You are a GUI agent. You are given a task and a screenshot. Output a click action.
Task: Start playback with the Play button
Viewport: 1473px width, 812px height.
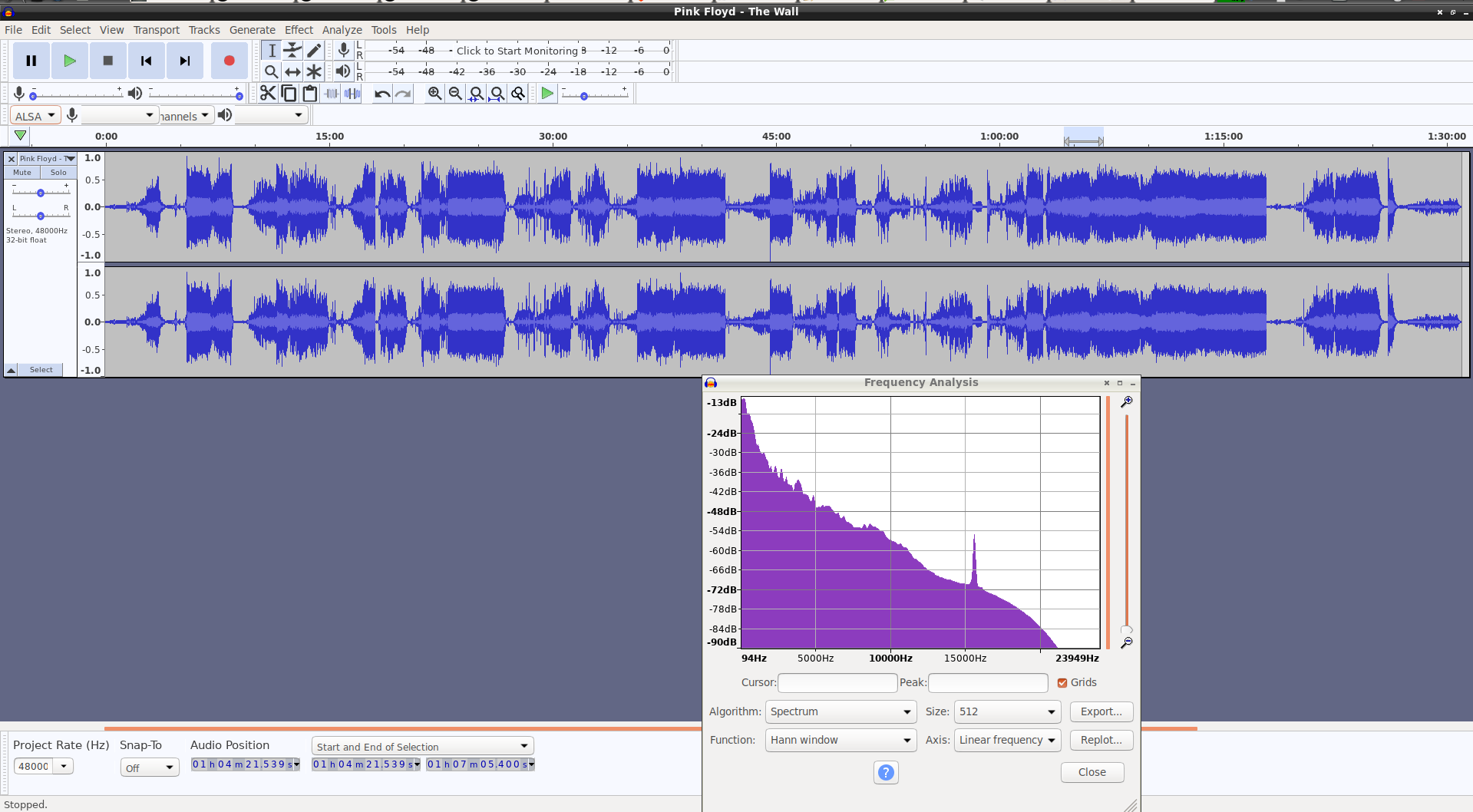(70, 61)
